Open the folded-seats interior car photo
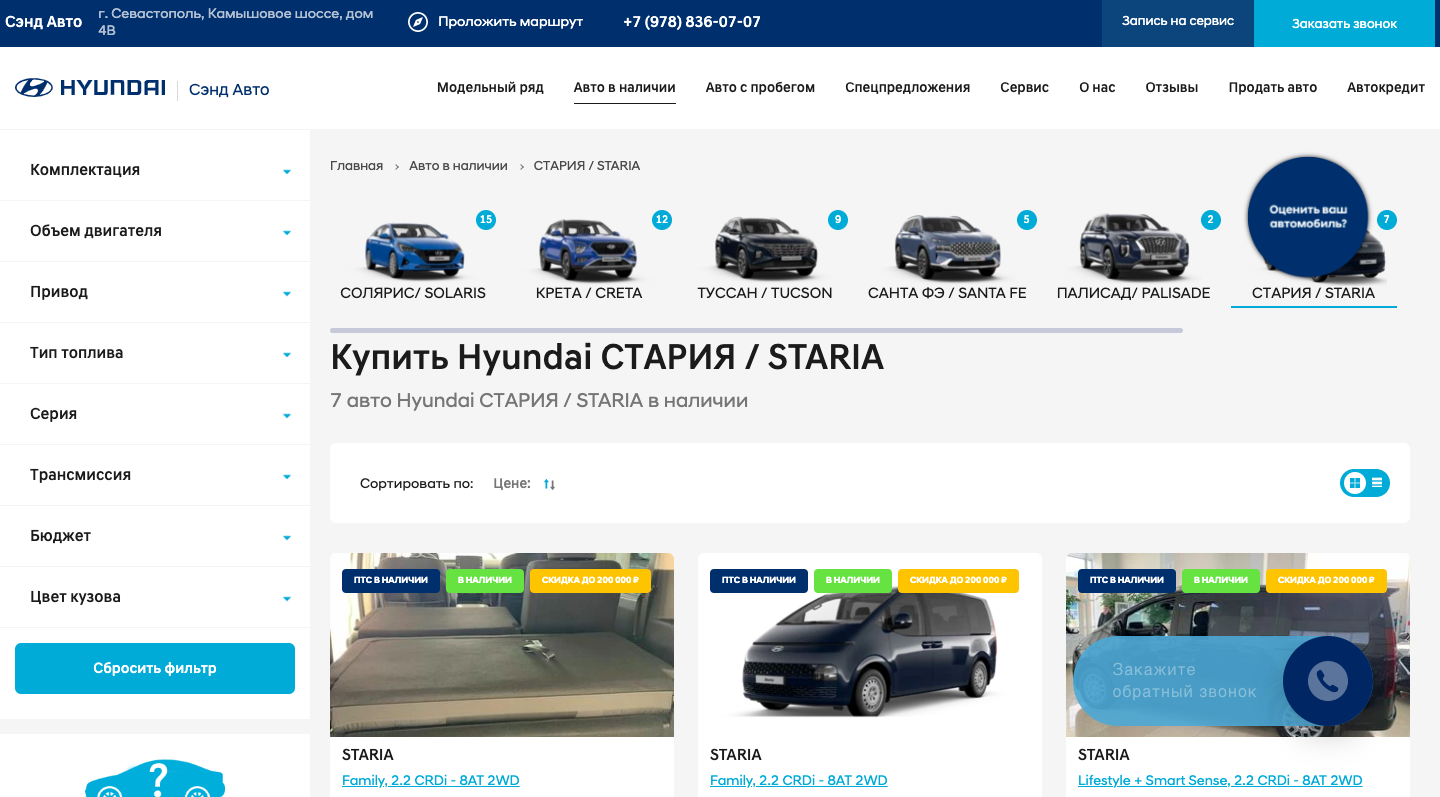Screen dimensions: 1440x797 click(x=502, y=645)
